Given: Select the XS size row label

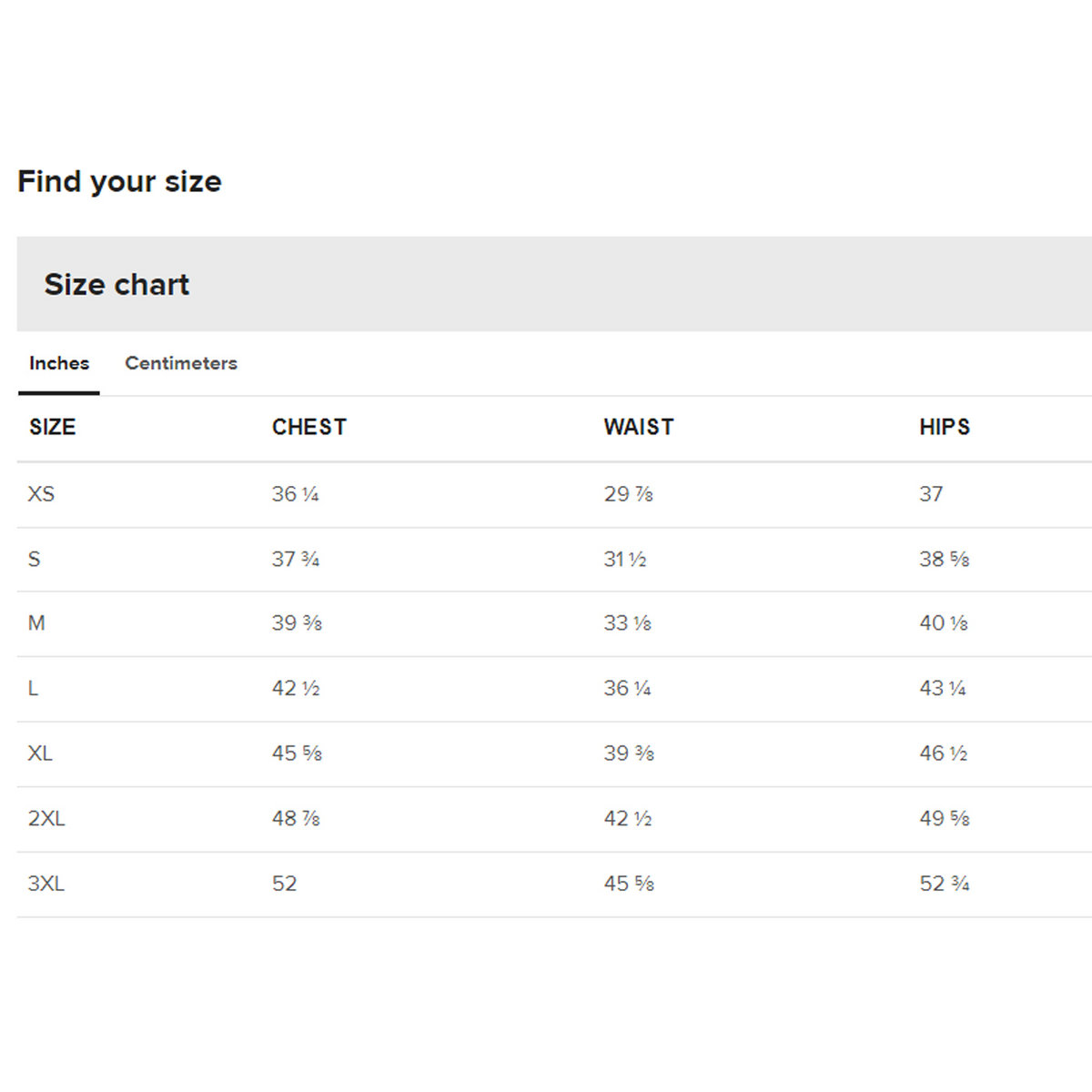Looking at the screenshot, I should [x=41, y=494].
